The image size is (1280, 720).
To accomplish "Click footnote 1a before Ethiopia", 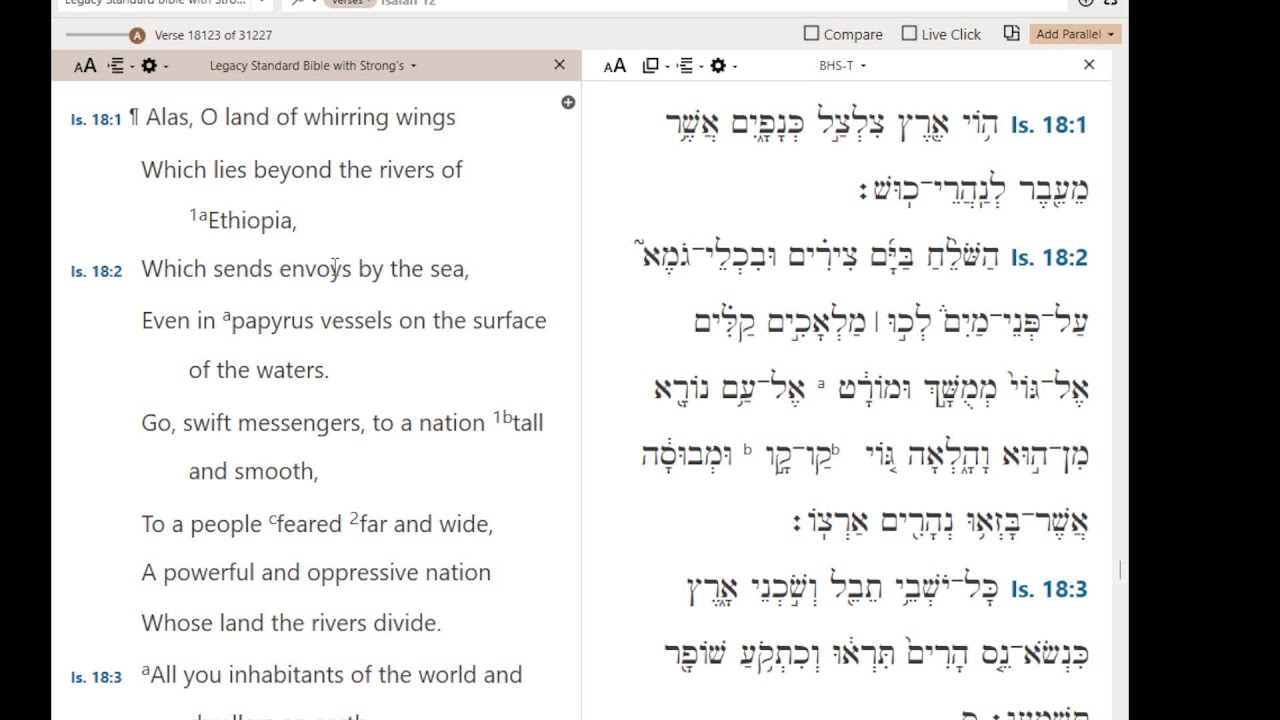I will point(198,214).
